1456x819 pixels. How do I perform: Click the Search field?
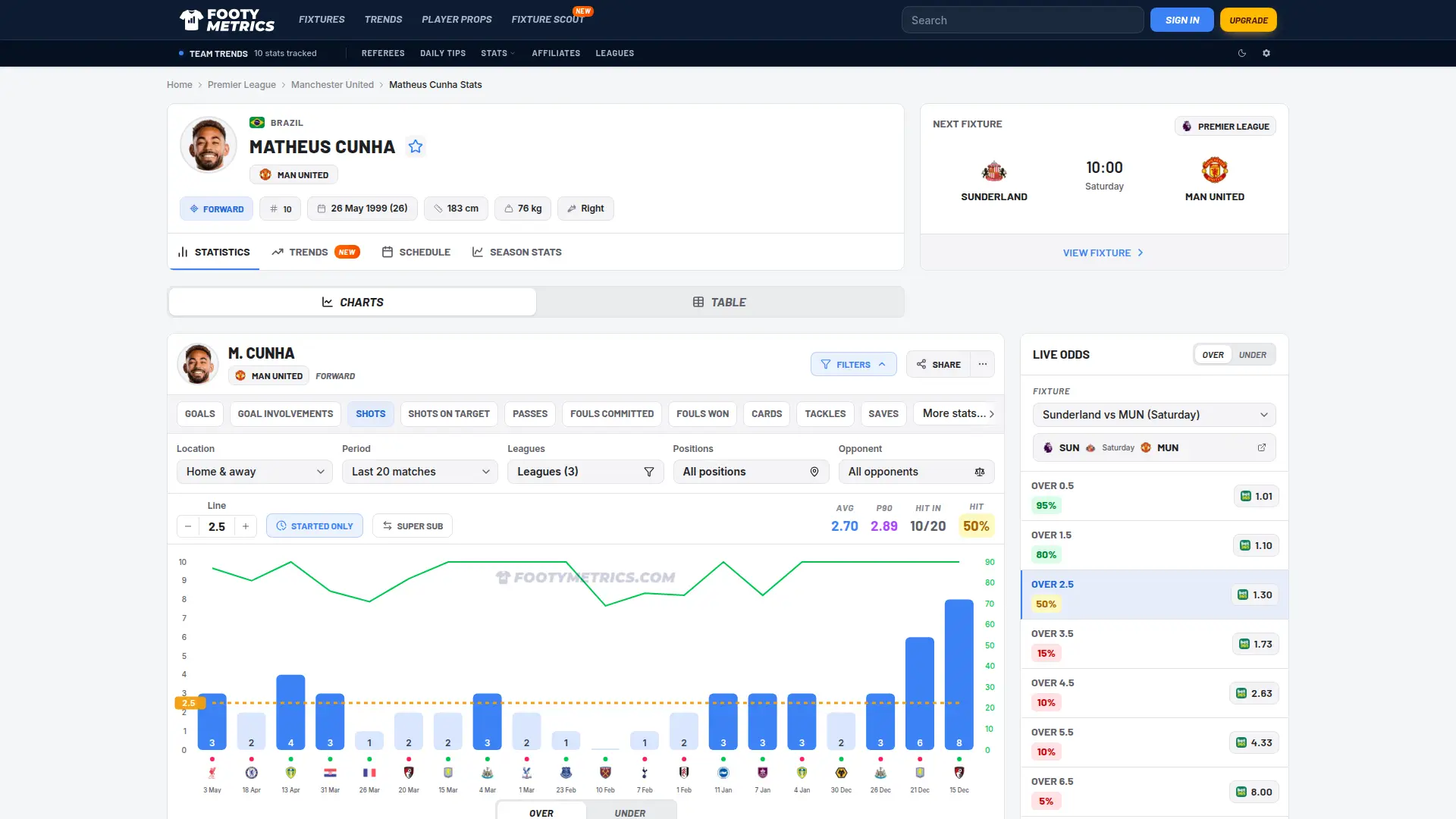[x=1023, y=20]
